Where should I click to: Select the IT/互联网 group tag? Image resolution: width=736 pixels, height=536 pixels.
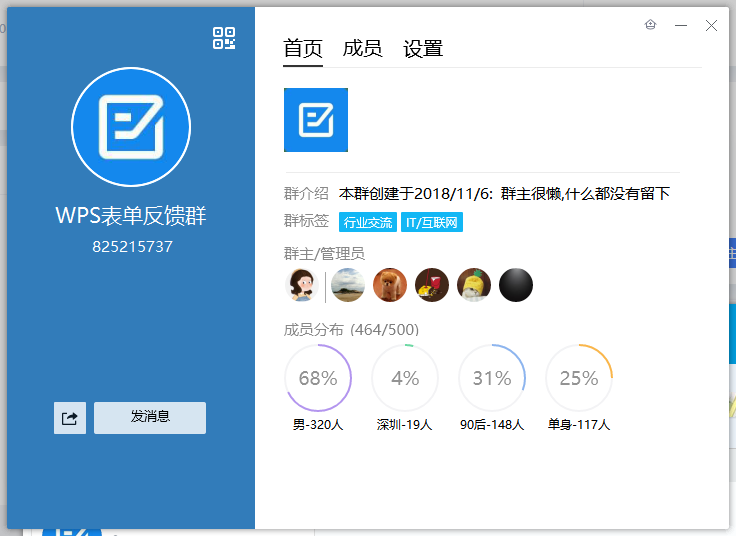(x=432, y=222)
